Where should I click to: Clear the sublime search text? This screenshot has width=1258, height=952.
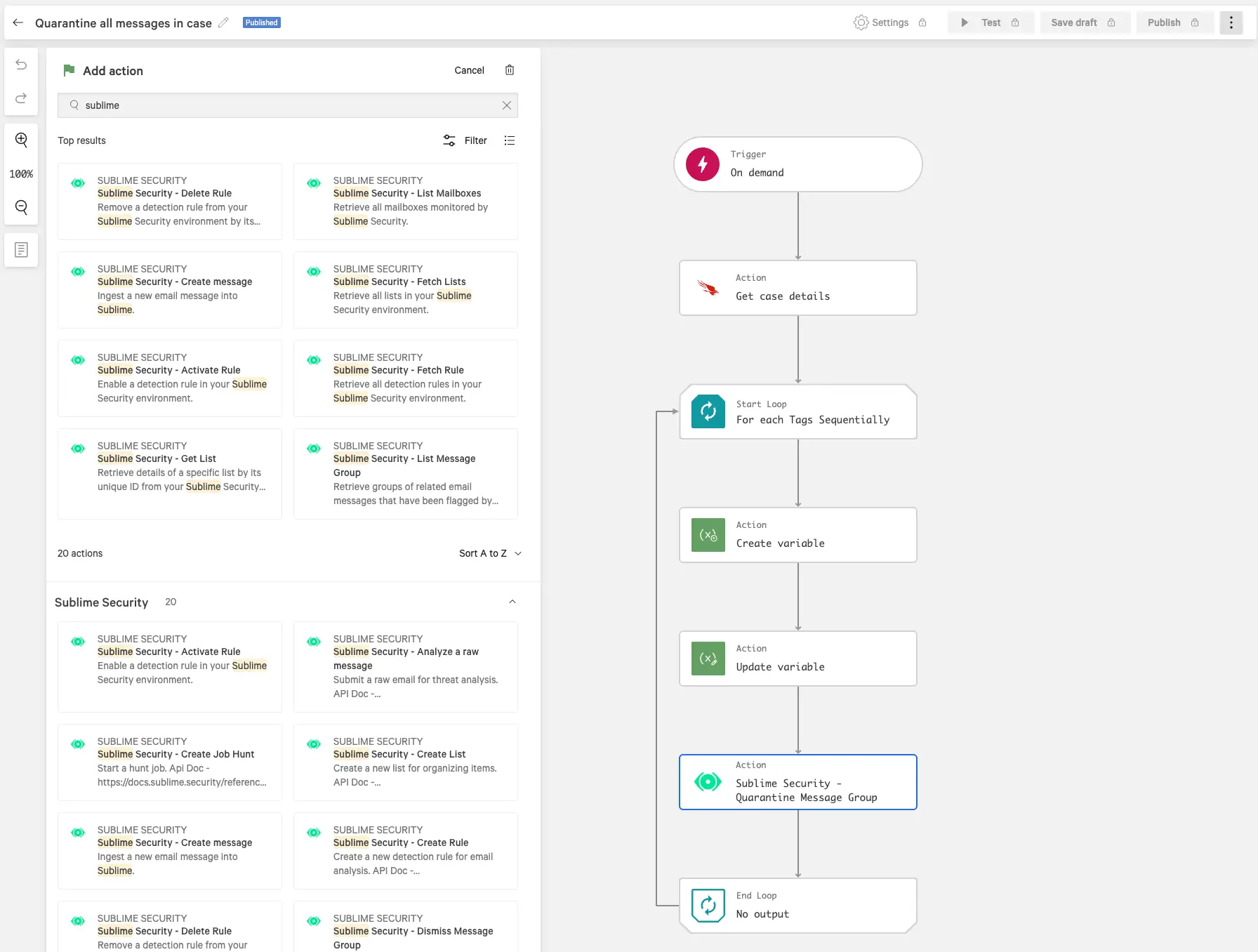tap(506, 105)
